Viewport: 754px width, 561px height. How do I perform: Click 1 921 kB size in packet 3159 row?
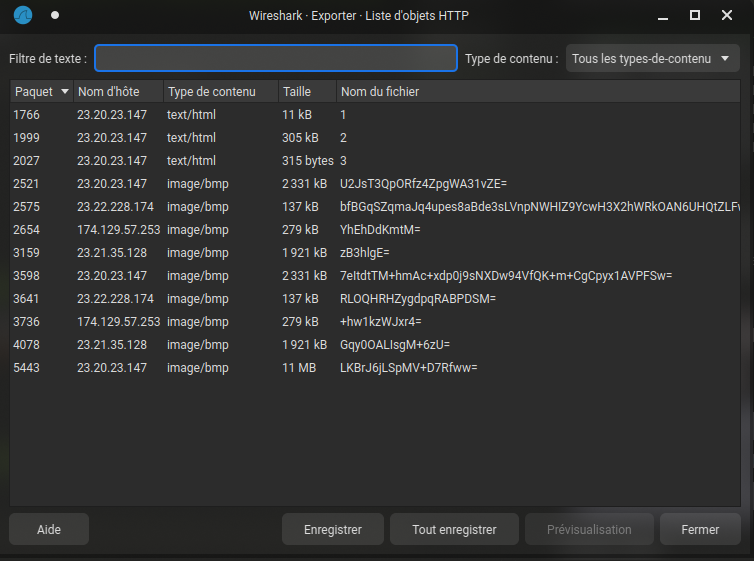pos(304,253)
